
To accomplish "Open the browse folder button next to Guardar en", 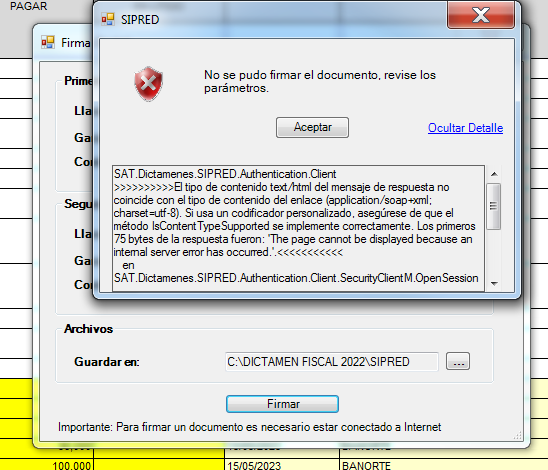I will [458, 361].
